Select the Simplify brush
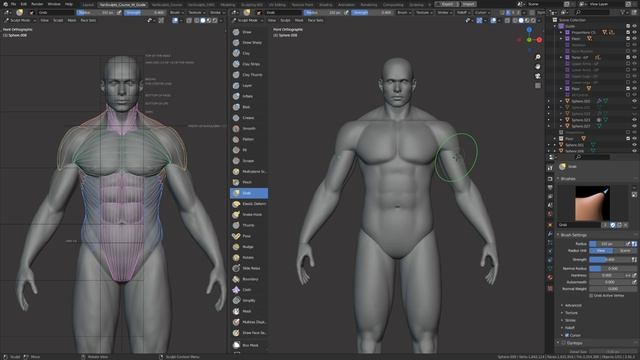Viewport: 640px width, 360px height. pos(249,300)
